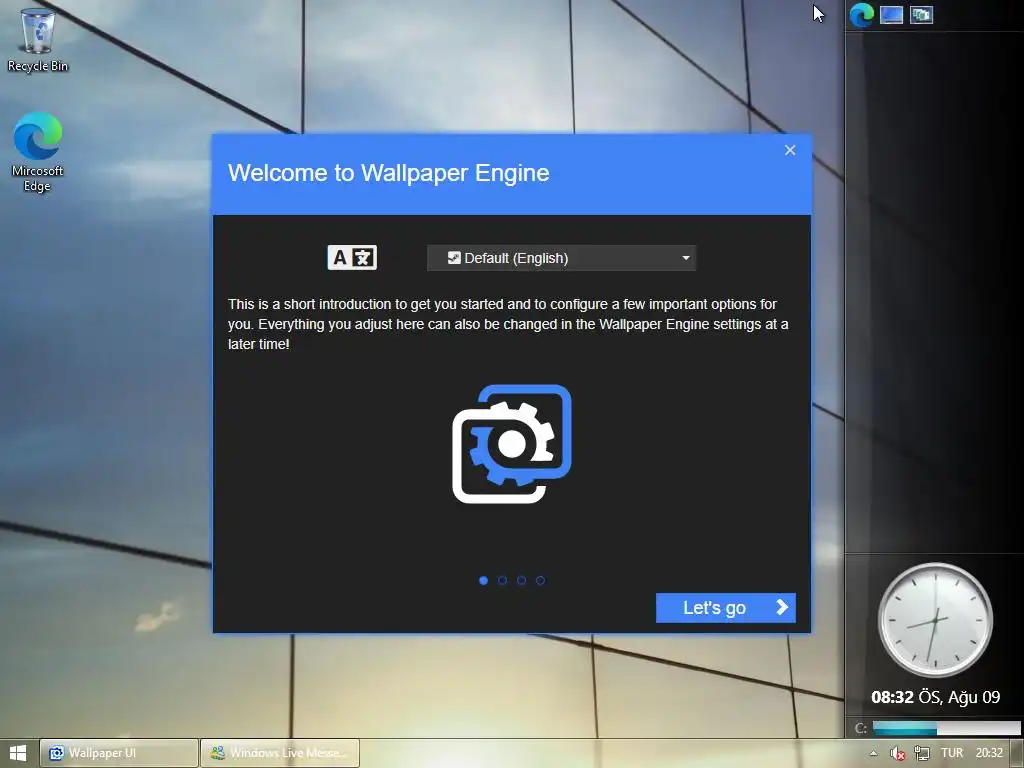Screen dimensions: 1024x768
Task: Click the muted volume tray icon
Action: tap(897, 753)
